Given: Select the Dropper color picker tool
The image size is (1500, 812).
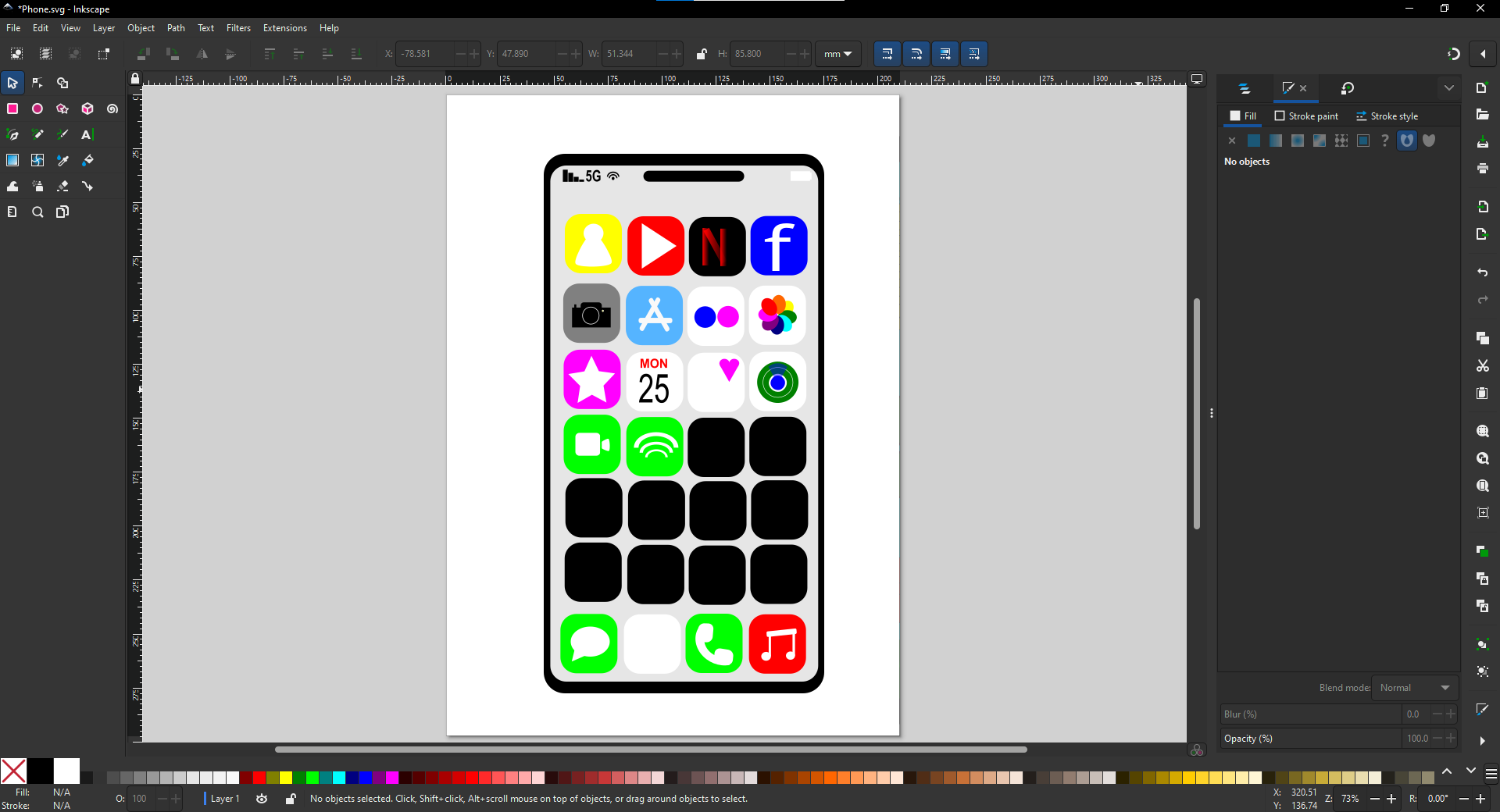Looking at the screenshot, I should 62,160.
